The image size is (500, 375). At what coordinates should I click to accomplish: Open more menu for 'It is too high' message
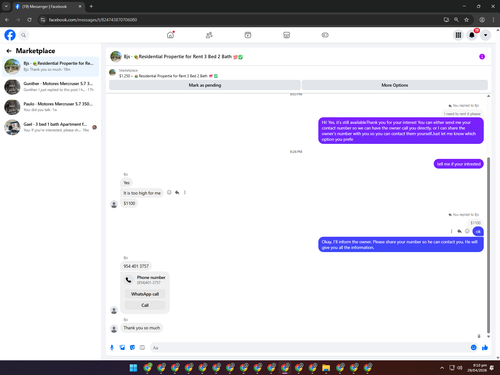(185, 192)
